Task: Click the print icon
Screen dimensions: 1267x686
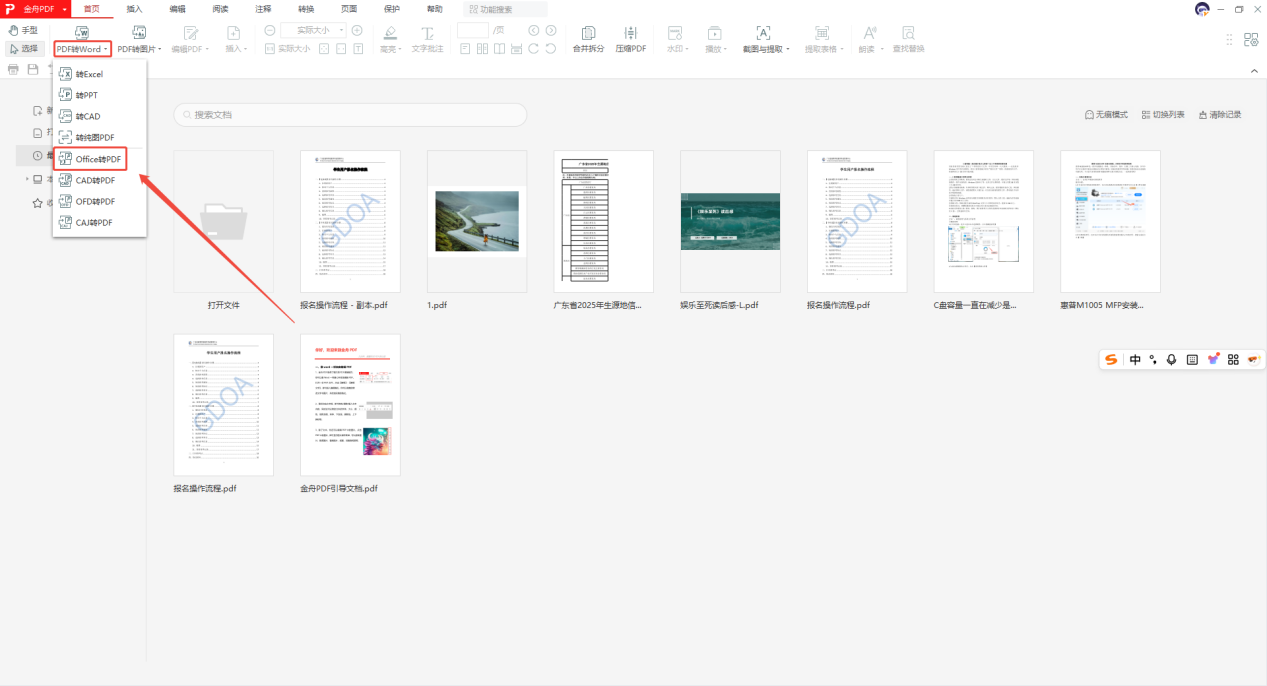Action: (x=13, y=69)
